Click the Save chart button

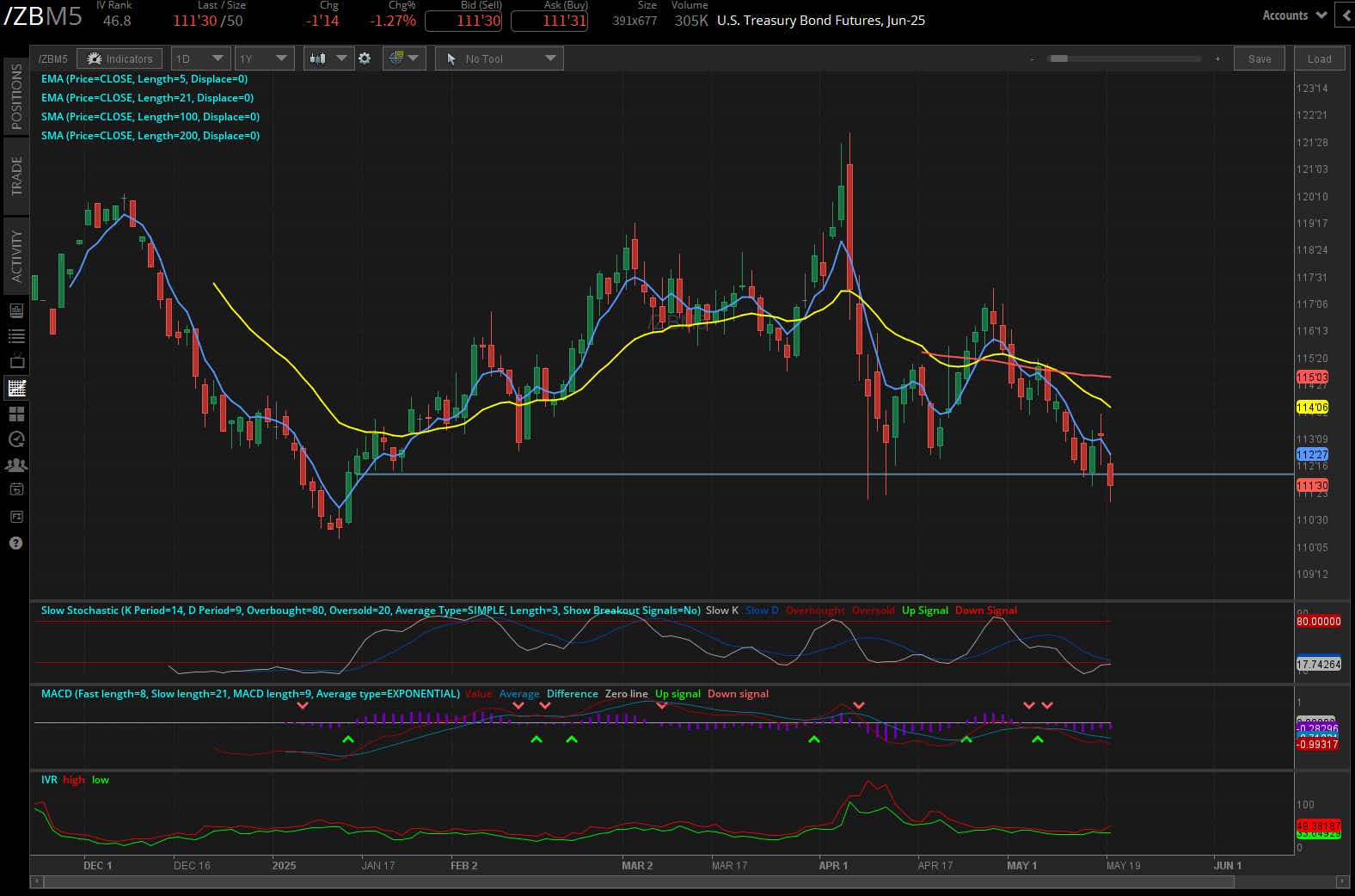pyautogui.click(x=1260, y=58)
